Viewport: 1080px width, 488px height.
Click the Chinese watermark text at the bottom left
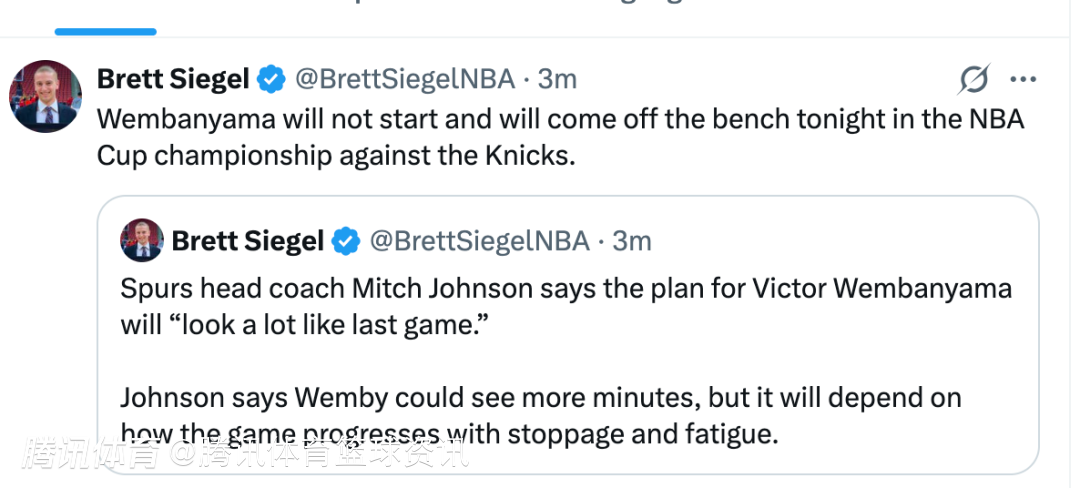245,455
